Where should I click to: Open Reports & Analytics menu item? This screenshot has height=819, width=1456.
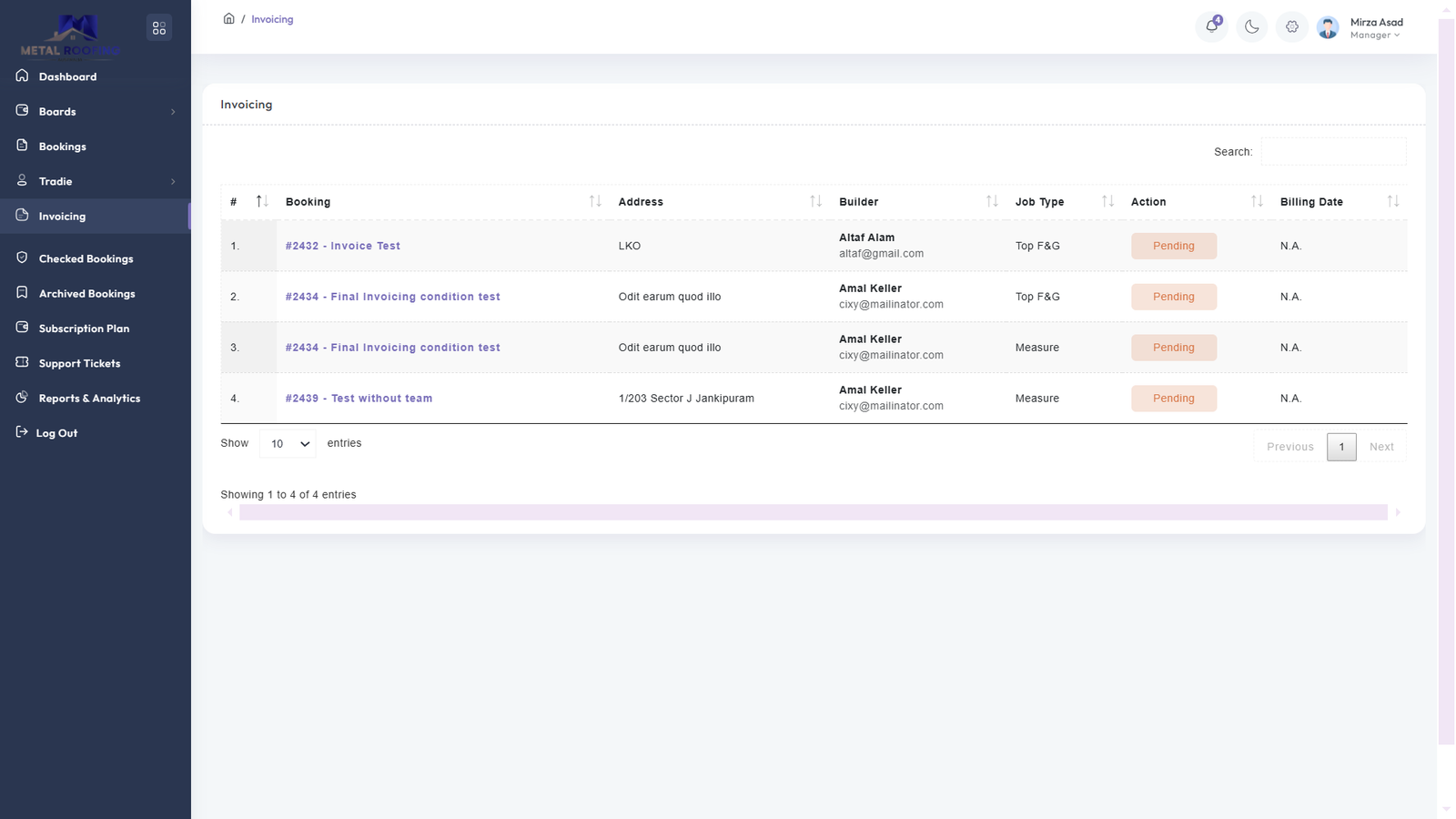pyautogui.click(x=89, y=399)
